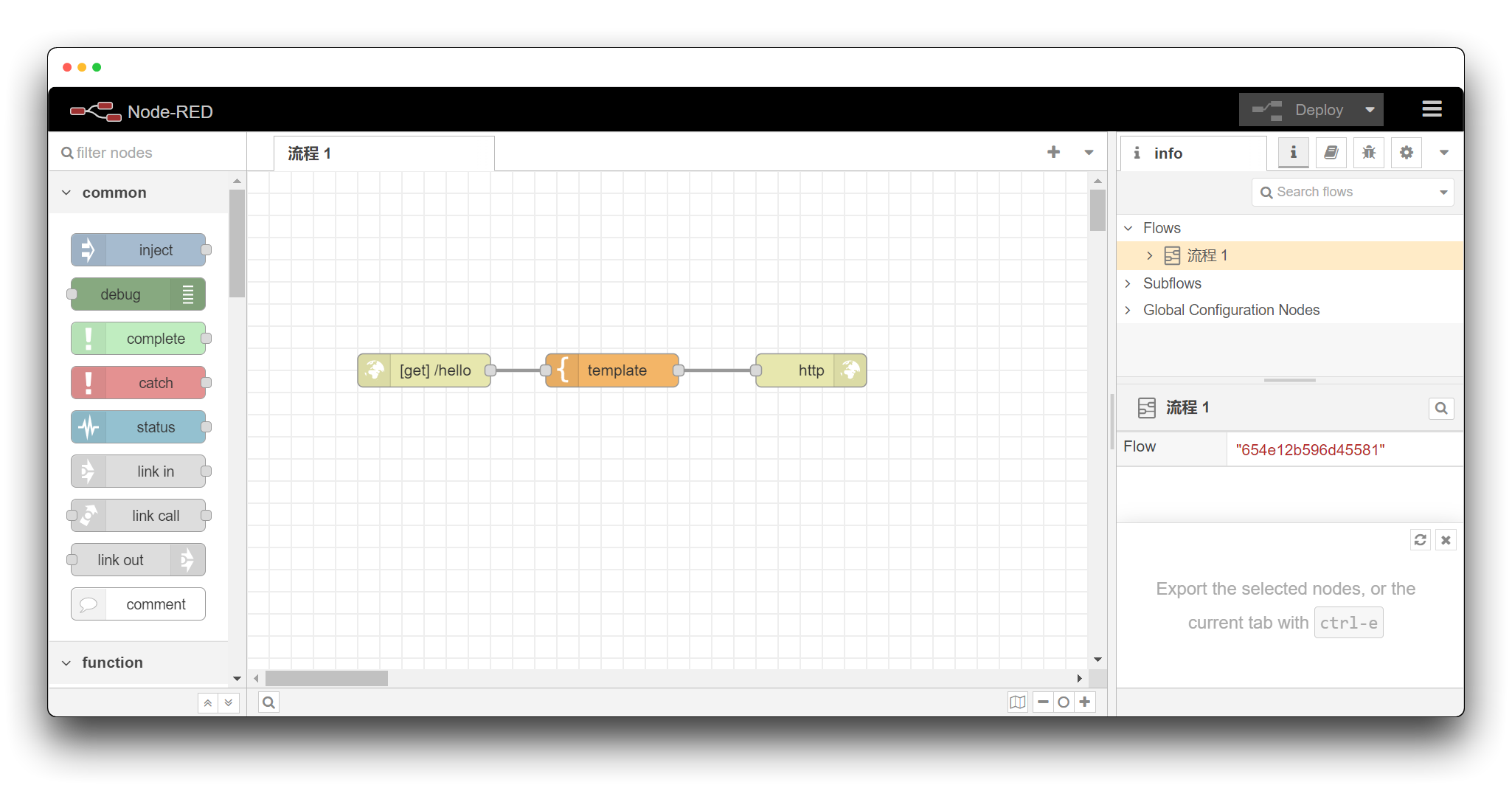Select the http response node on canvas
The image size is (1512, 788).
[811, 370]
